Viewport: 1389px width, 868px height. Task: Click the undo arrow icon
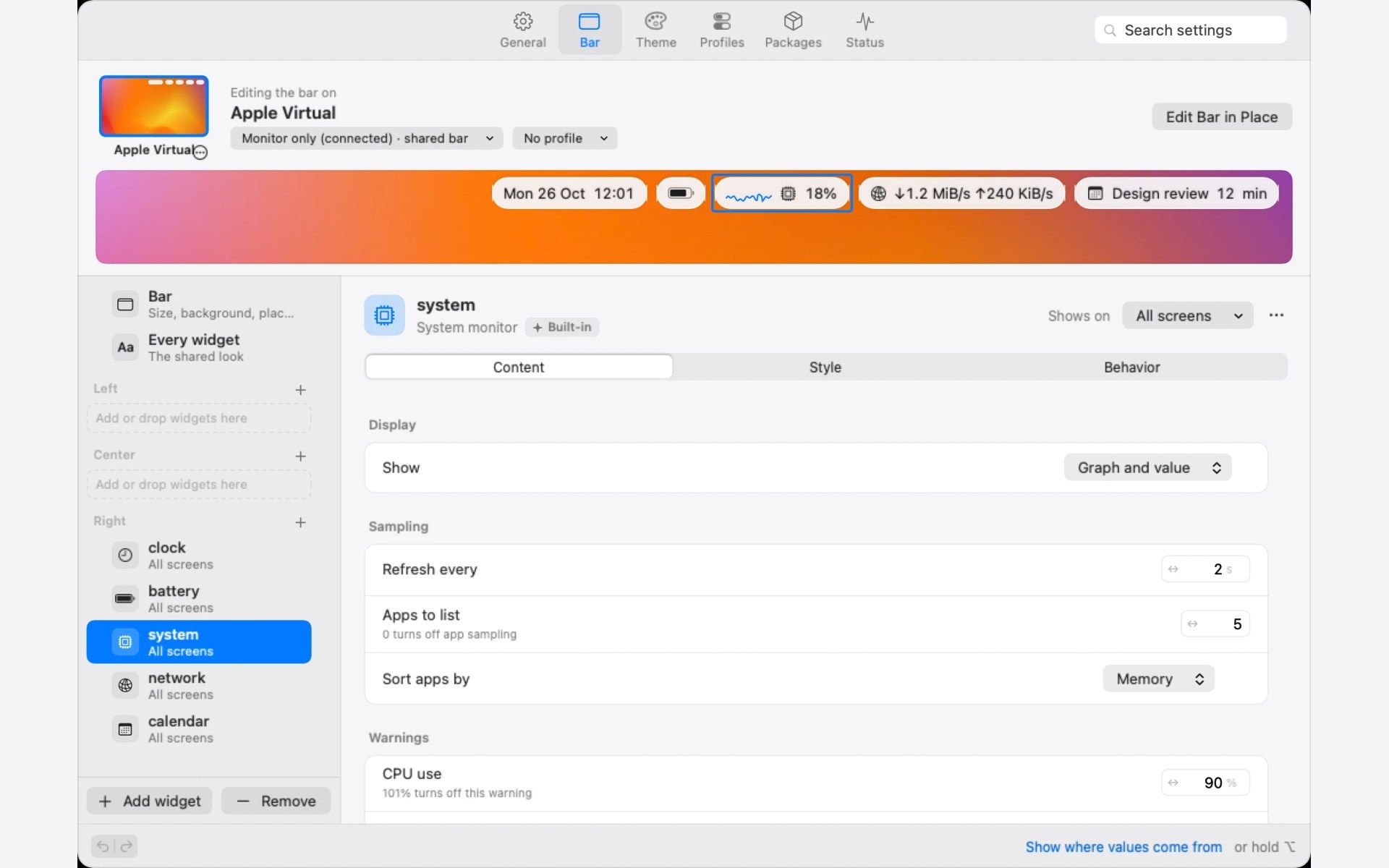pos(103,846)
